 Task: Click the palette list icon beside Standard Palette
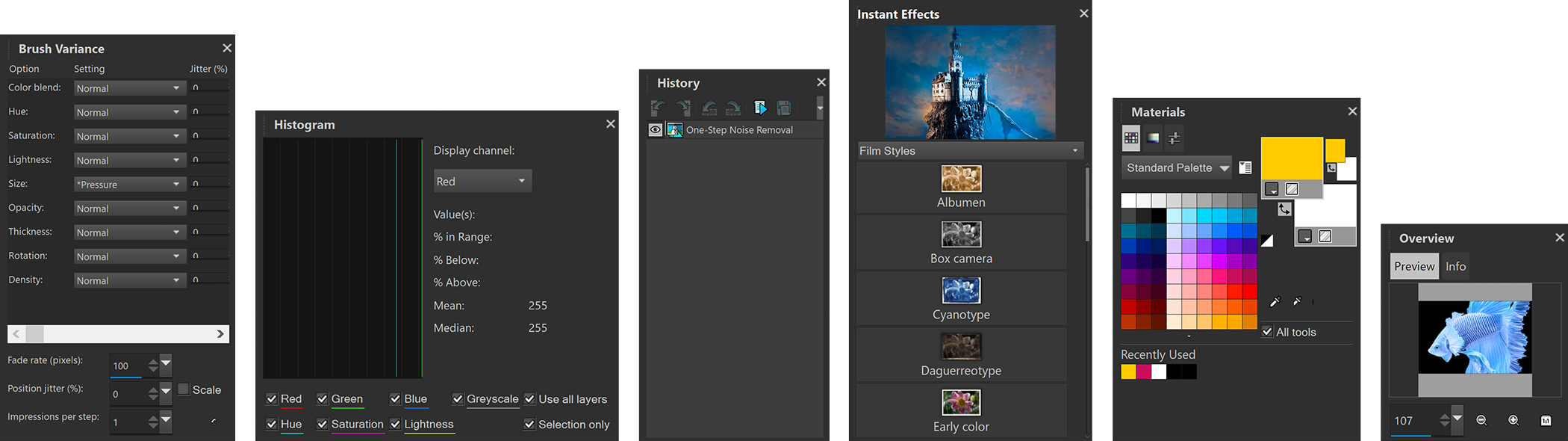1245,167
